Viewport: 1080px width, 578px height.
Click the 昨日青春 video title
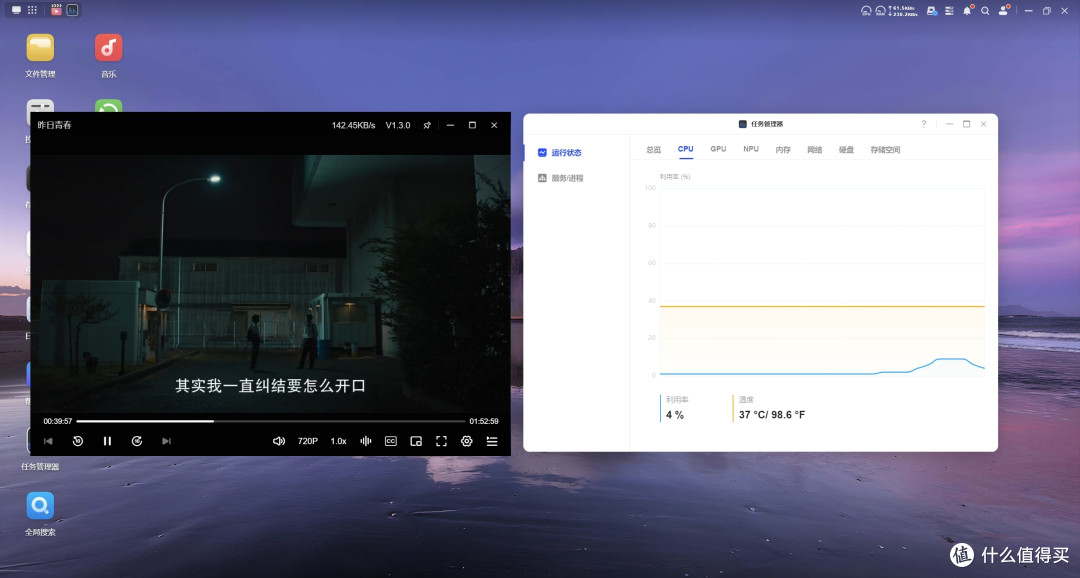coord(54,125)
